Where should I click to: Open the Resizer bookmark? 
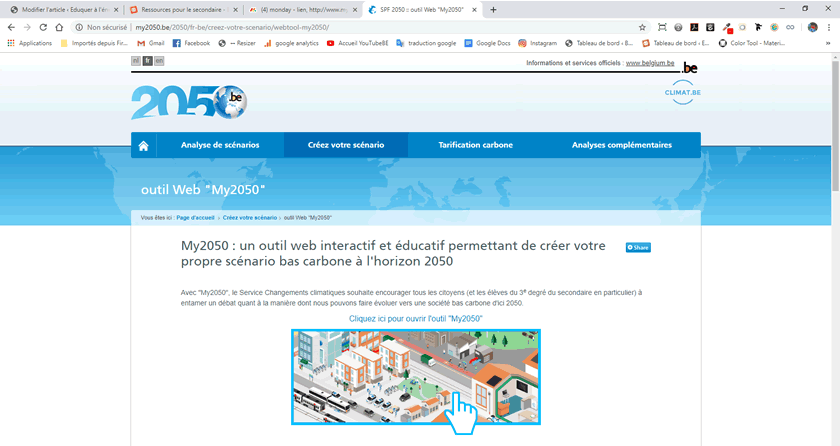tap(237, 43)
